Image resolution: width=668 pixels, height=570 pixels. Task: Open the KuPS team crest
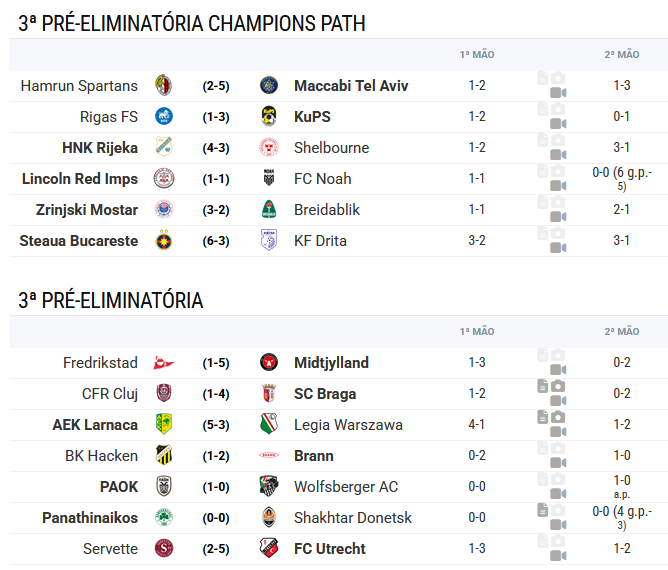pyautogui.click(x=269, y=116)
